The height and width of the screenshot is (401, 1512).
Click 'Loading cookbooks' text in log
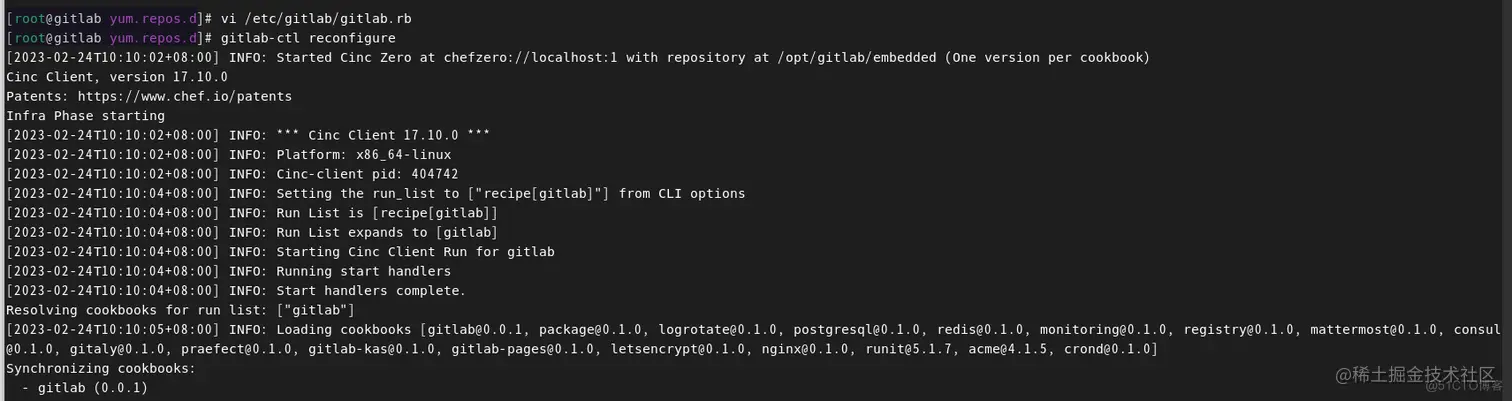[x=344, y=329]
